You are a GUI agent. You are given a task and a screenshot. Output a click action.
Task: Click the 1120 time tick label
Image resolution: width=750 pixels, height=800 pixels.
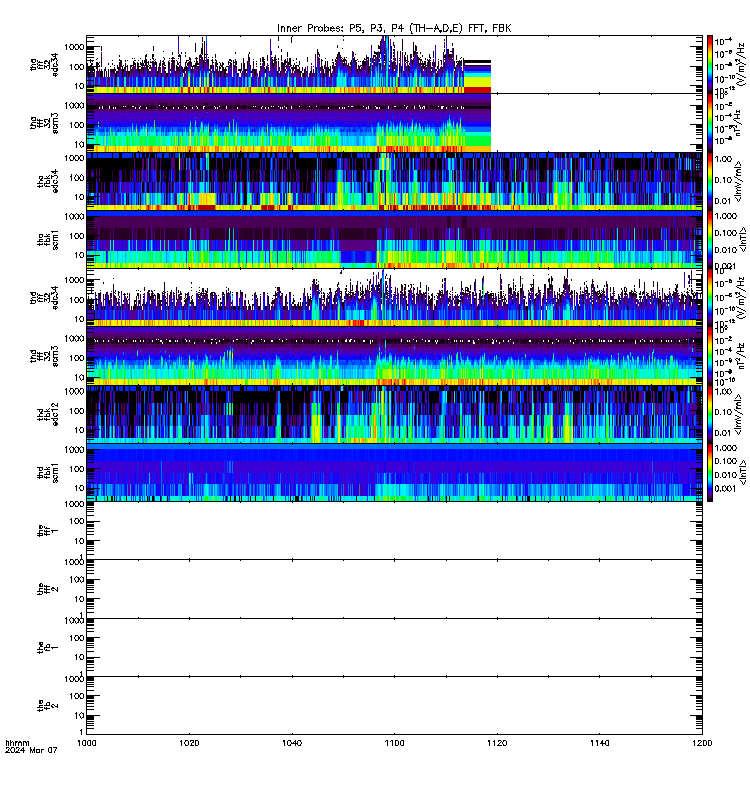[x=497, y=743]
